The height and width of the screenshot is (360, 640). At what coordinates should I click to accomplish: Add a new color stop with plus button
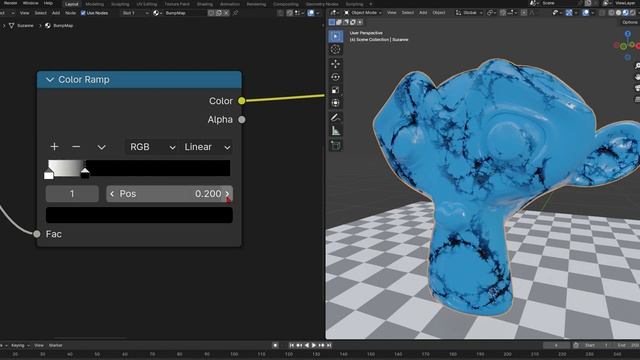pyautogui.click(x=54, y=147)
